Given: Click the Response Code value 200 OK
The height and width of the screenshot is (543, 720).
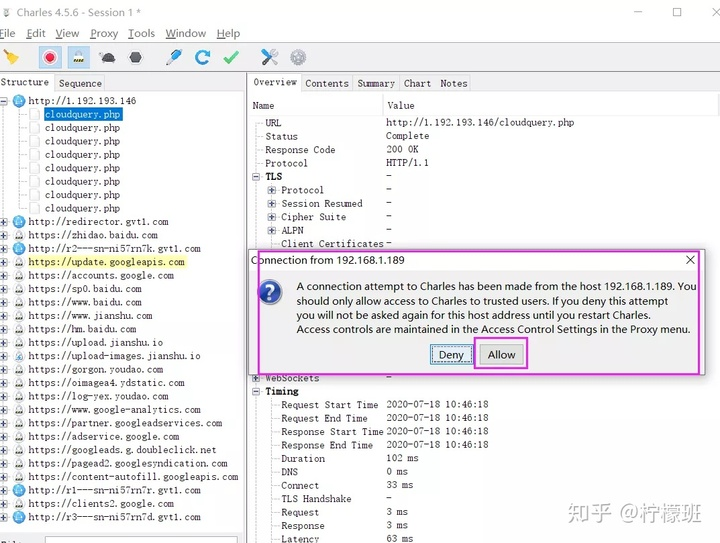Looking at the screenshot, I should [402, 150].
